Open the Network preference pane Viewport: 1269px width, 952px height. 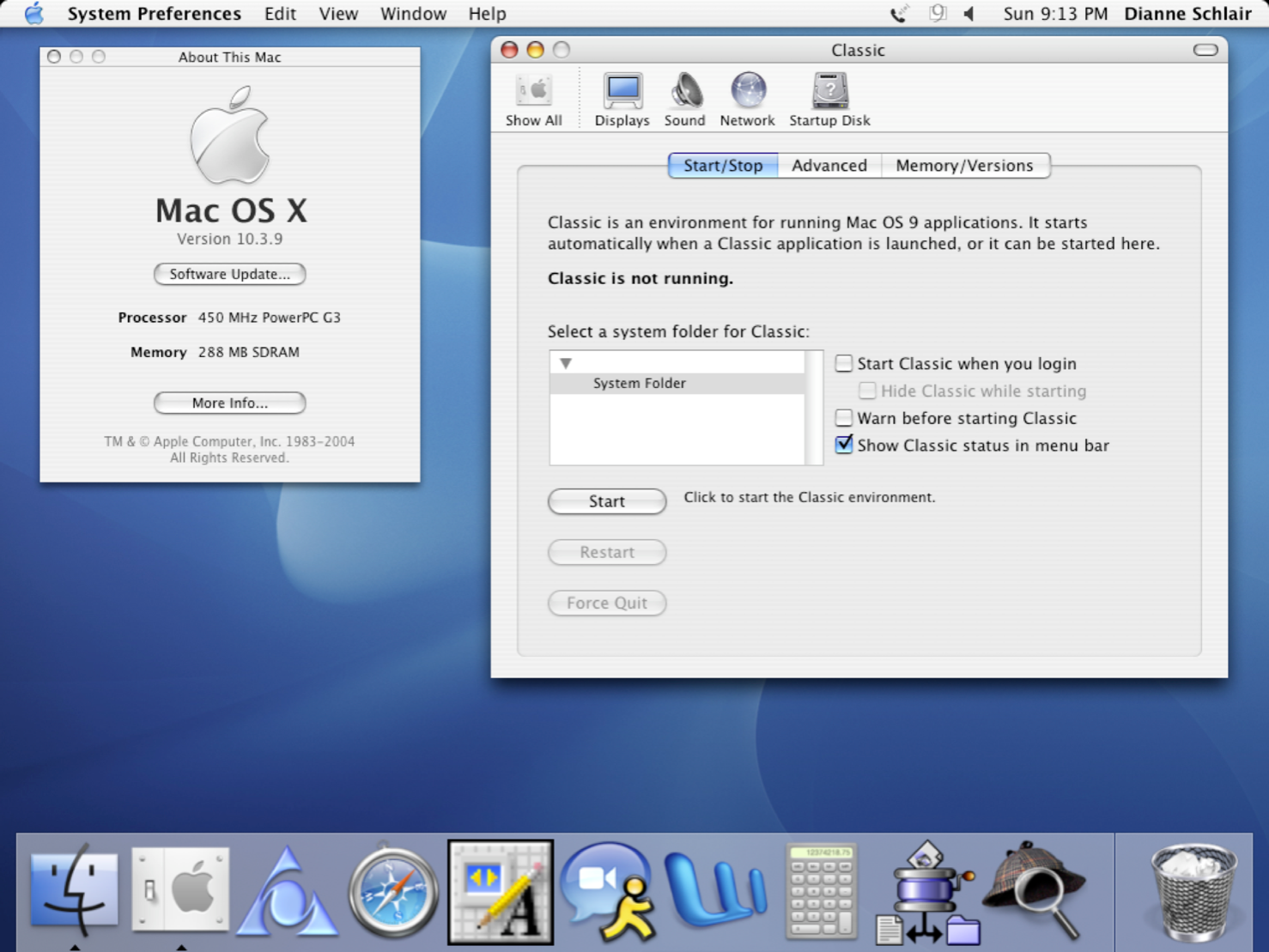pos(747,100)
